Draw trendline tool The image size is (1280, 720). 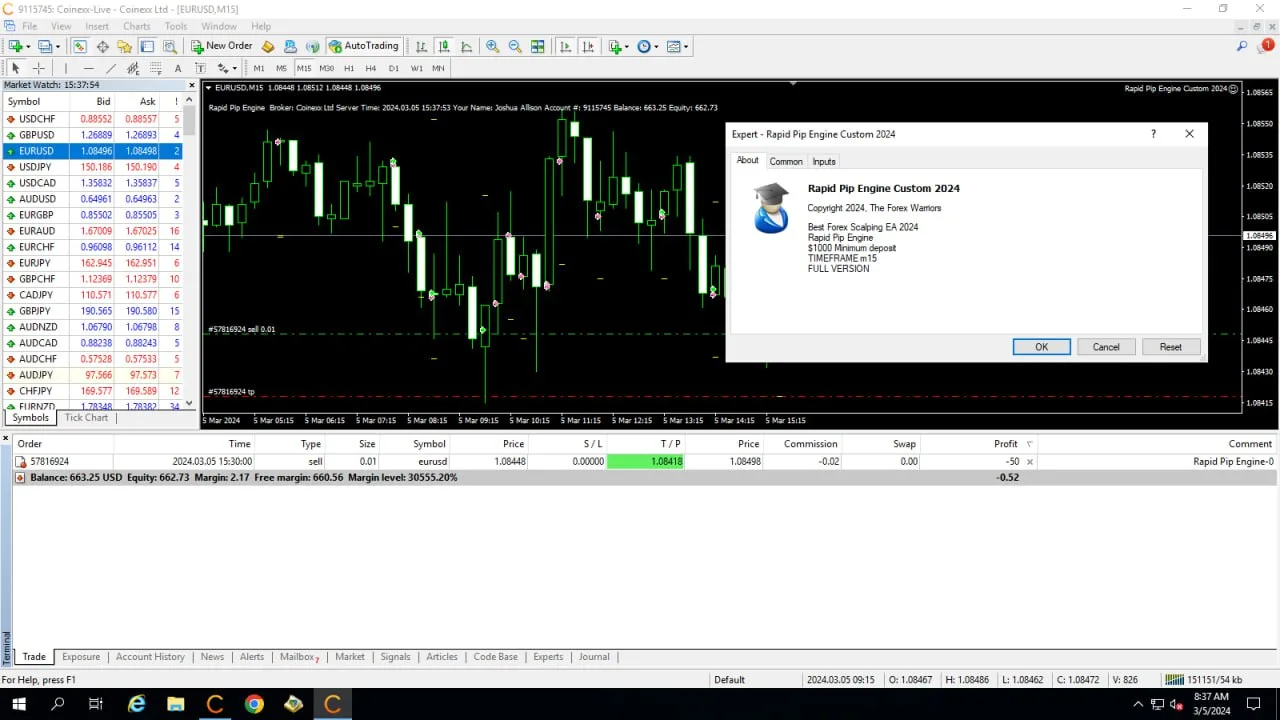(111, 68)
